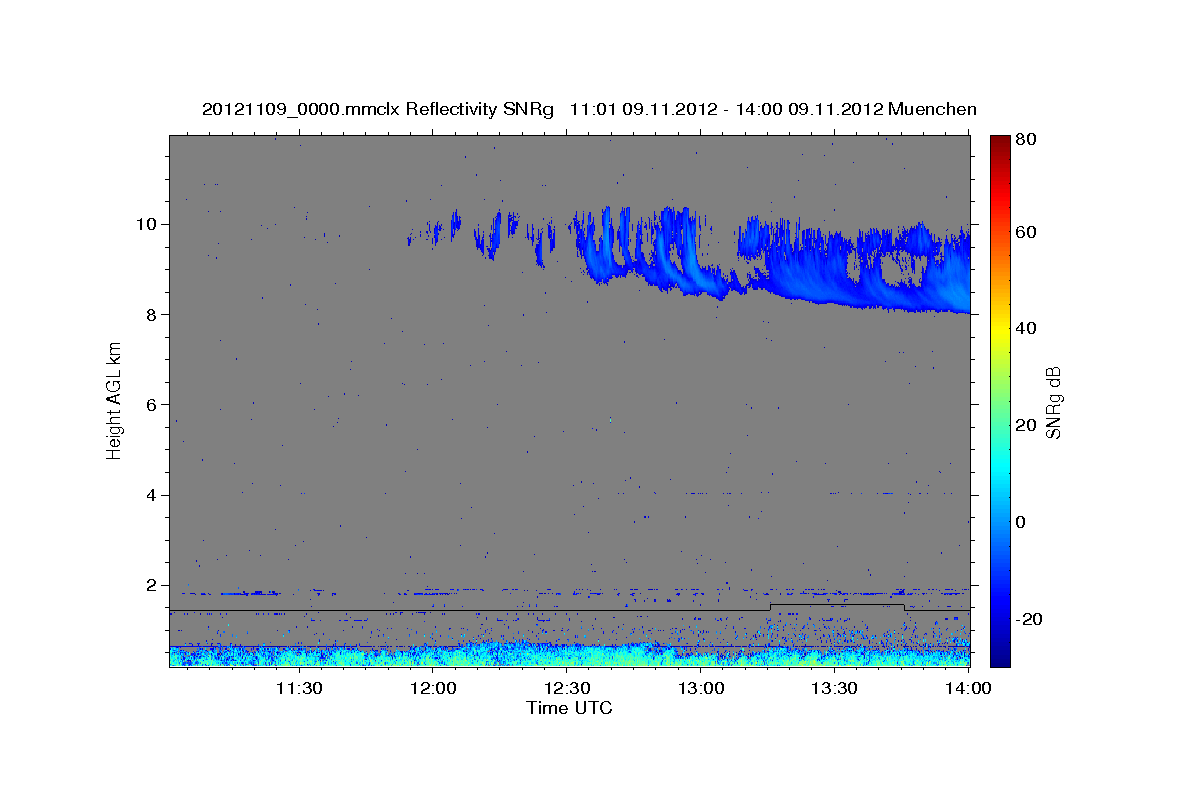The width and height of the screenshot is (1200, 800).
Task: Click the cyan boundary-layer echoes near the ground
Action: [569, 655]
